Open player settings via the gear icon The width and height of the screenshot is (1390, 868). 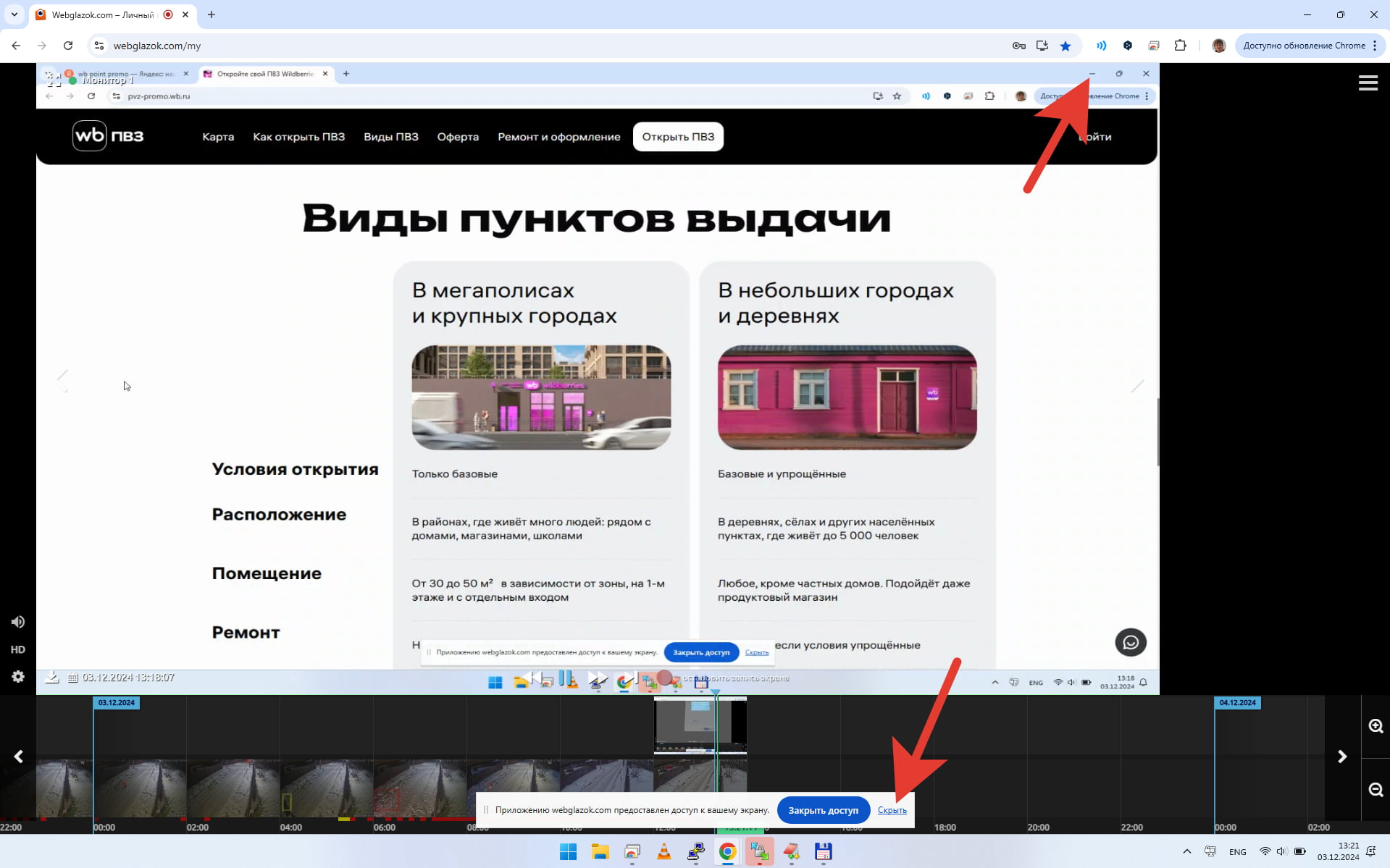(17, 676)
